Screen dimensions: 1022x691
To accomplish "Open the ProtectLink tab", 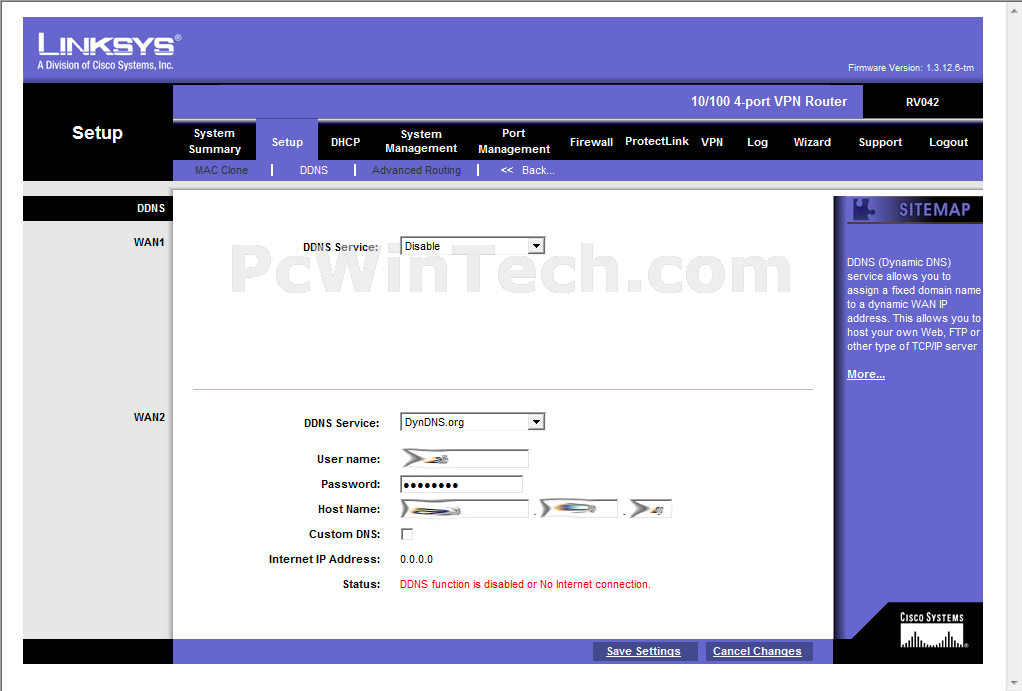I will click(x=656, y=141).
